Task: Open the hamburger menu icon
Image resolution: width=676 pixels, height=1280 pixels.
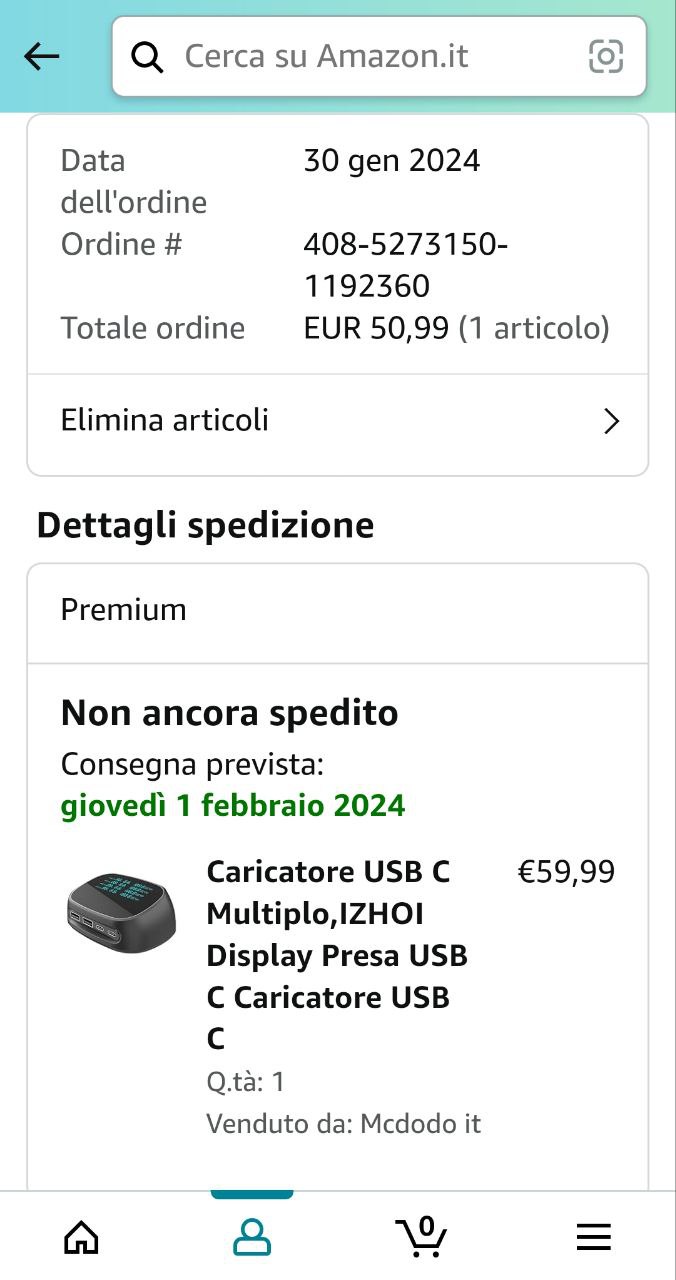Action: point(593,1238)
